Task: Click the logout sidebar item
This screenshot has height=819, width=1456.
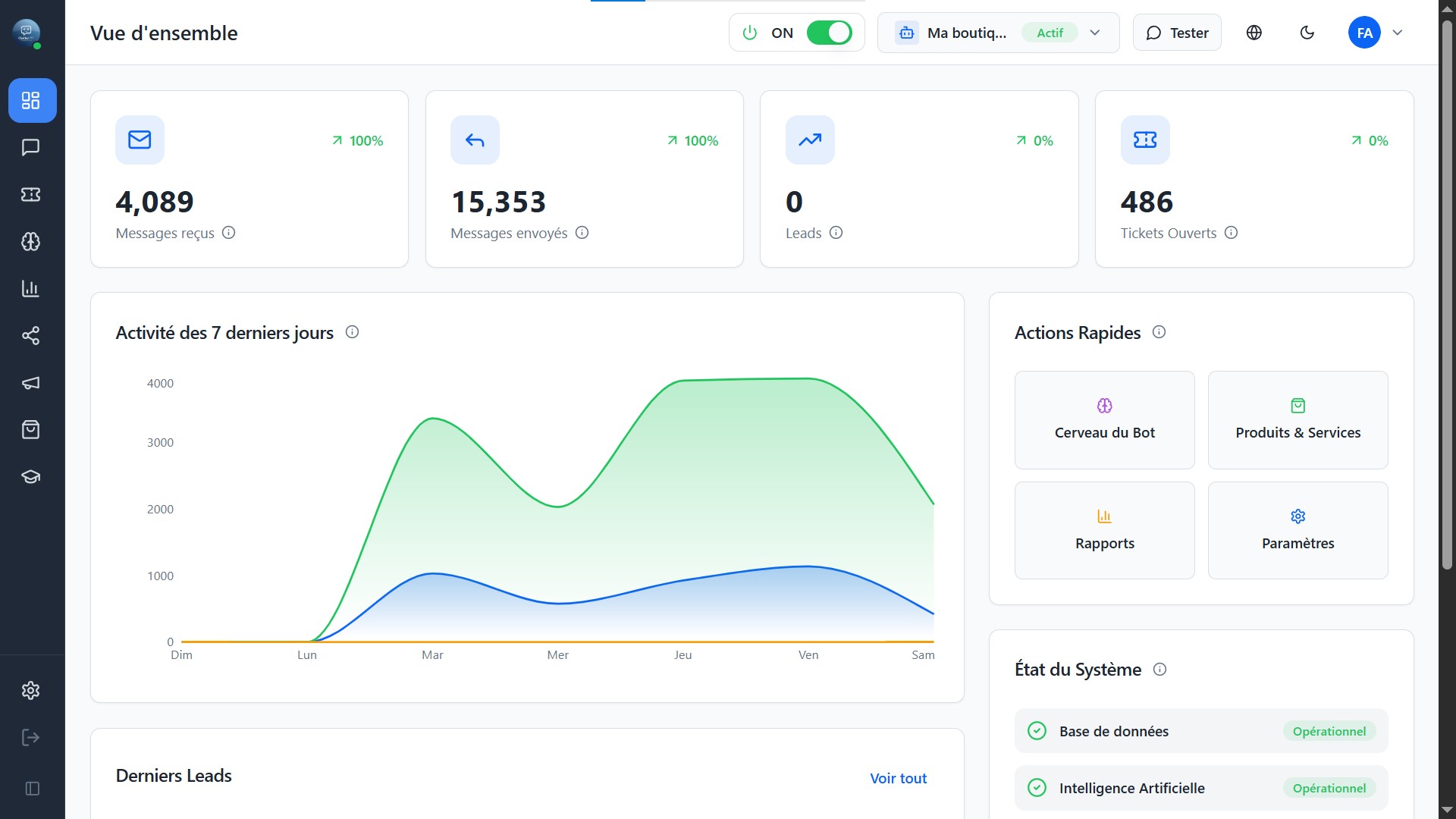Action: coord(31,737)
